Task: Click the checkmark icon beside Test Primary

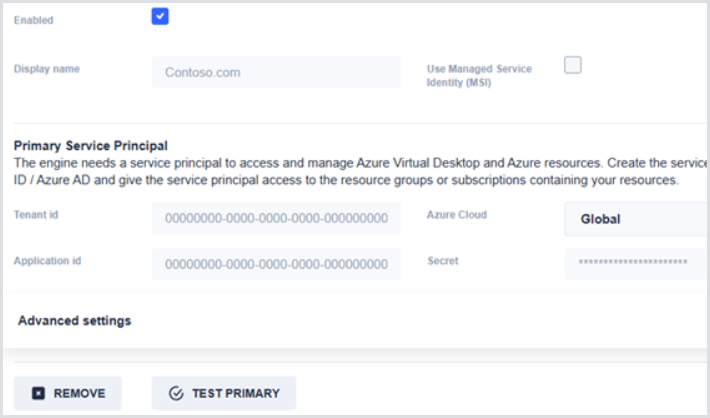Action: (176, 394)
